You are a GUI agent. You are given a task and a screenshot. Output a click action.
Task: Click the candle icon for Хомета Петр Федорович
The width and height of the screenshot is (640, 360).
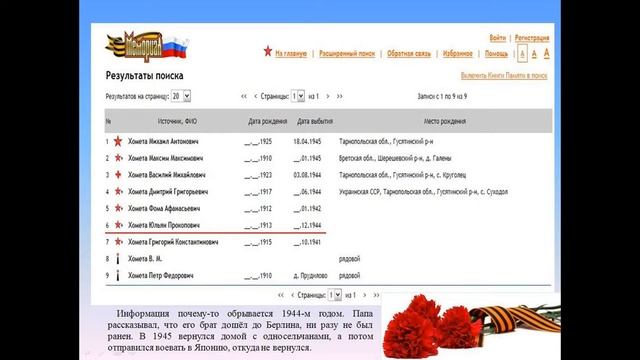click(118, 275)
